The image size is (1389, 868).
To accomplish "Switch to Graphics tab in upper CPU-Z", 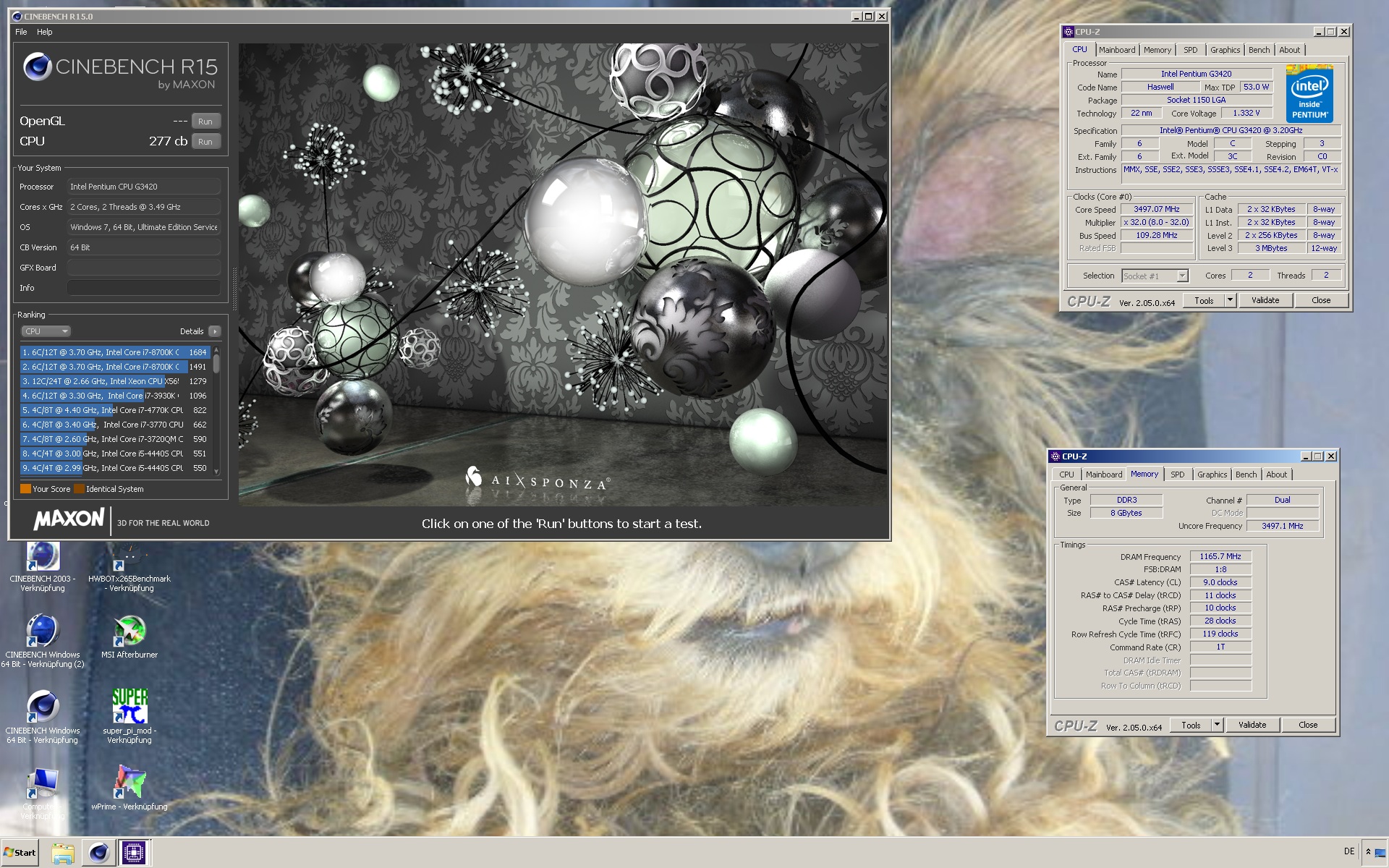I will point(1225,50).
